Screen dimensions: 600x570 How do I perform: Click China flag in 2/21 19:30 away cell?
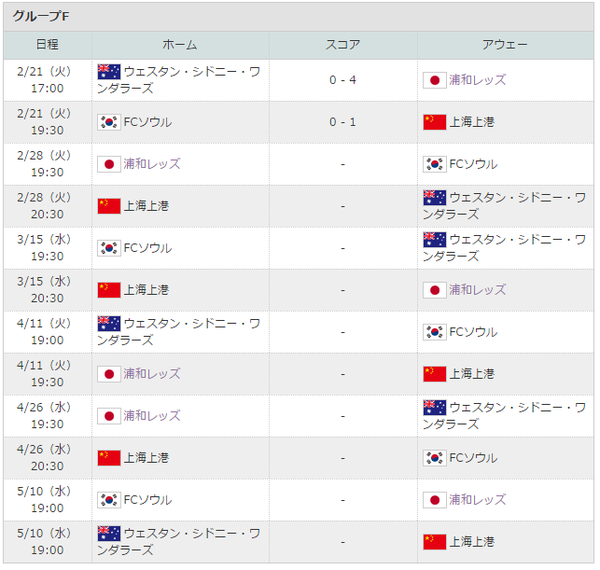[x=435, y=122]
